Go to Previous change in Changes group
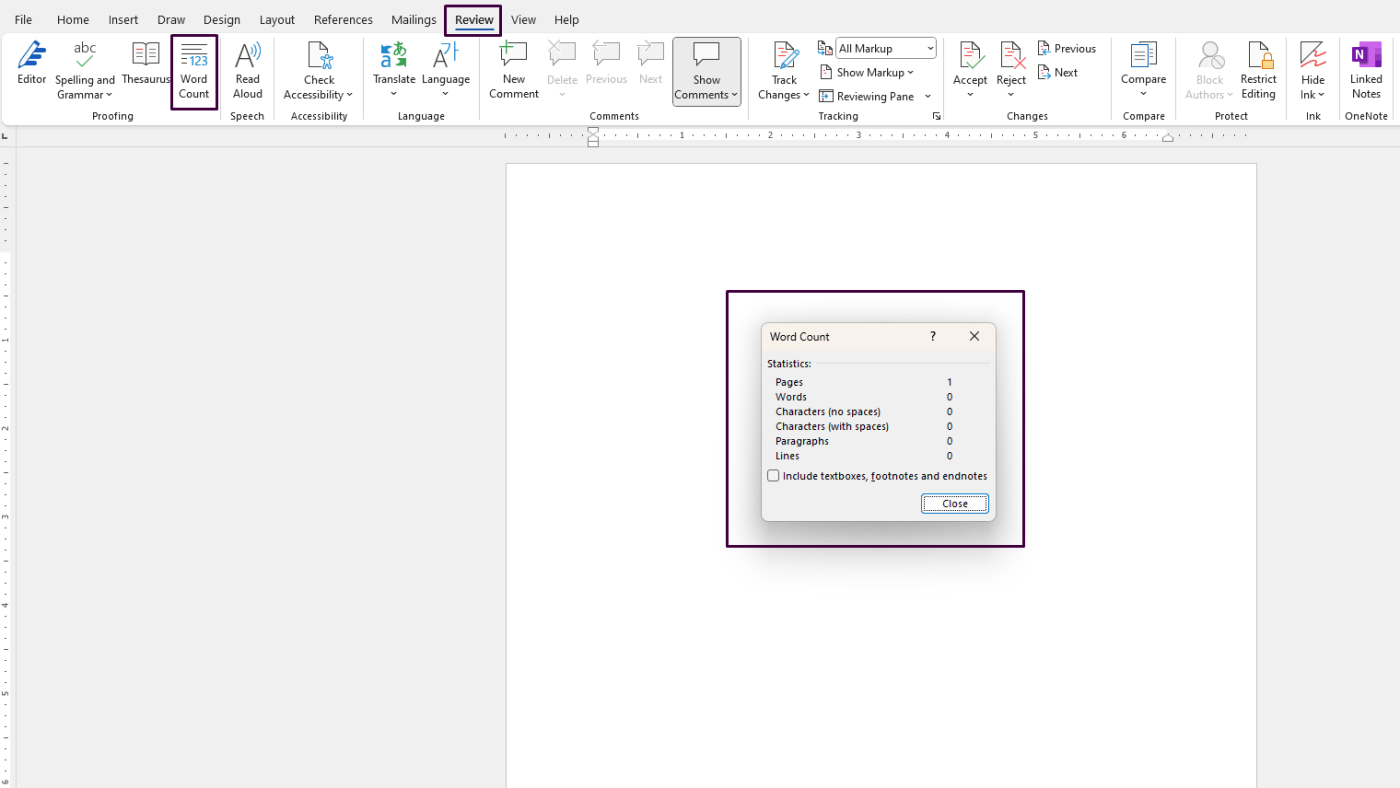This screenshot has width=1400, height=788. pyautogui.click(x=1067, y=48)
